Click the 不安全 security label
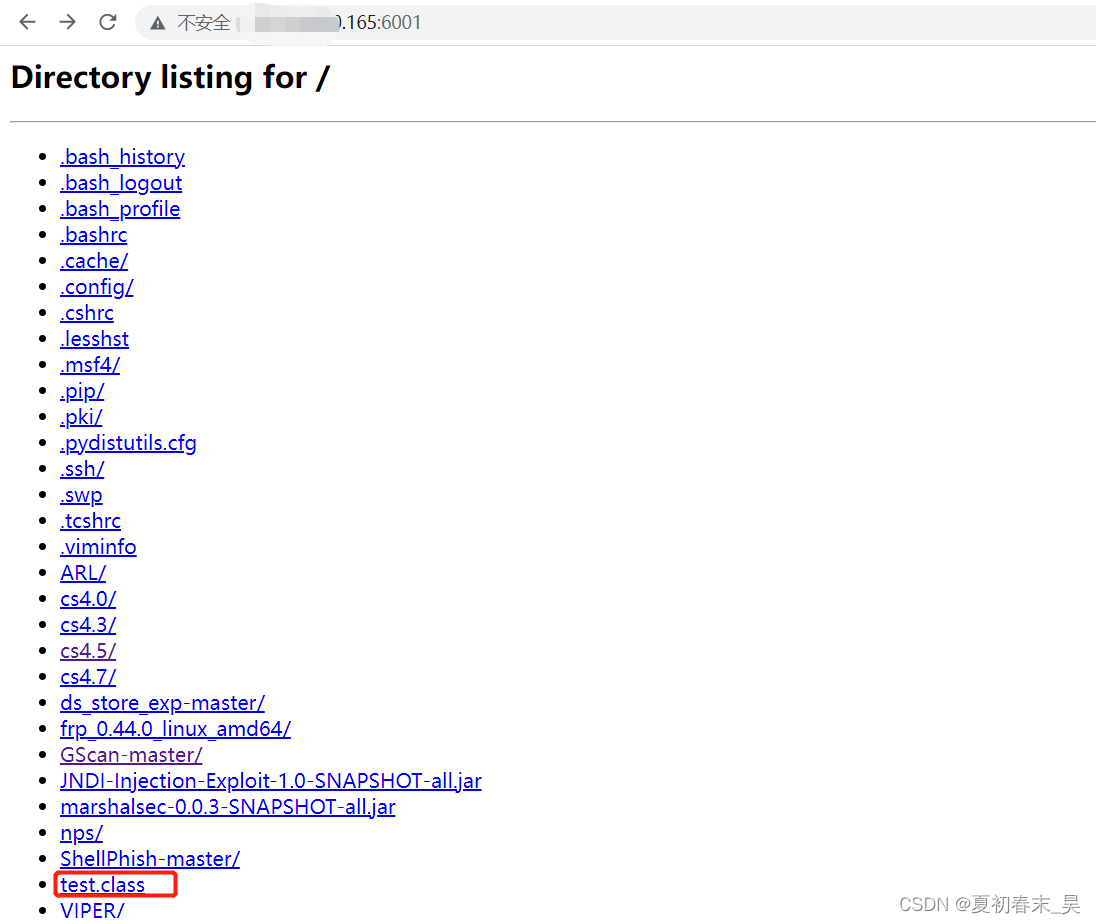 pos(203,23)
